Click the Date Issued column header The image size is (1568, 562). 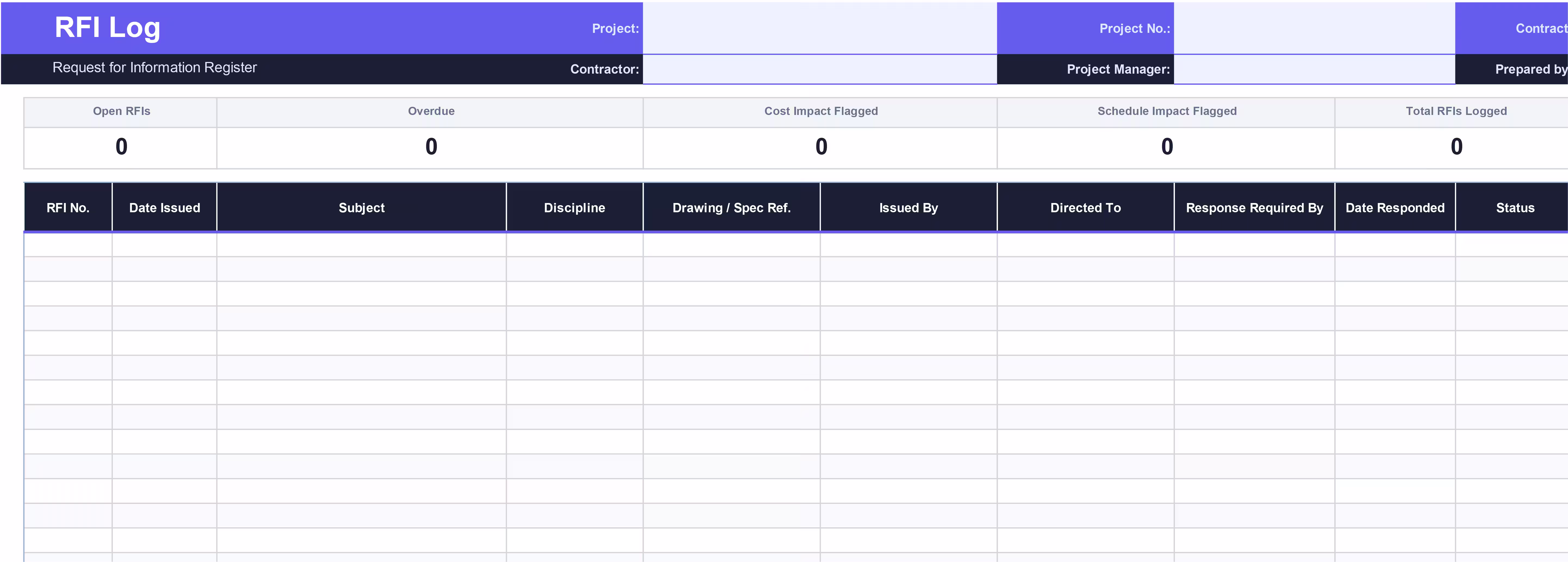tap(164, 208)
